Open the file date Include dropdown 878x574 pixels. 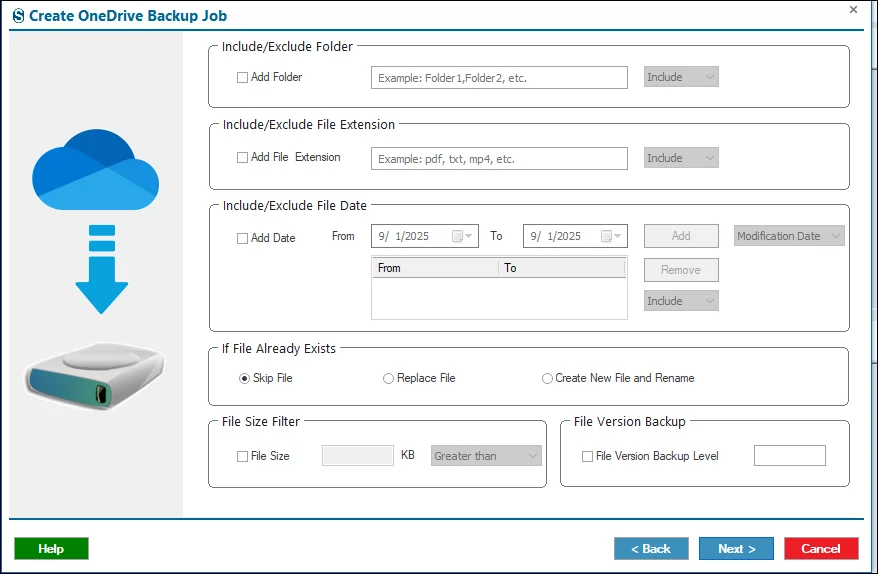[681, 301]
